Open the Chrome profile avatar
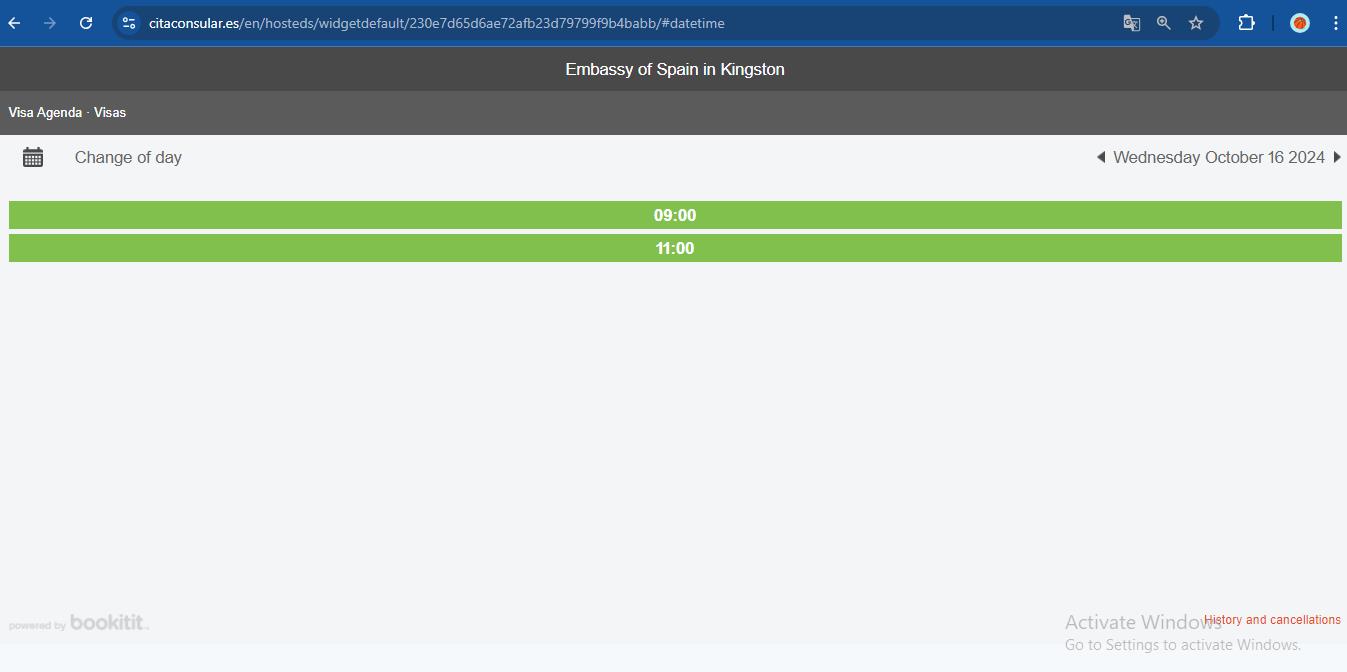This screenshot has height=672, width=1347. (1299, 23)
